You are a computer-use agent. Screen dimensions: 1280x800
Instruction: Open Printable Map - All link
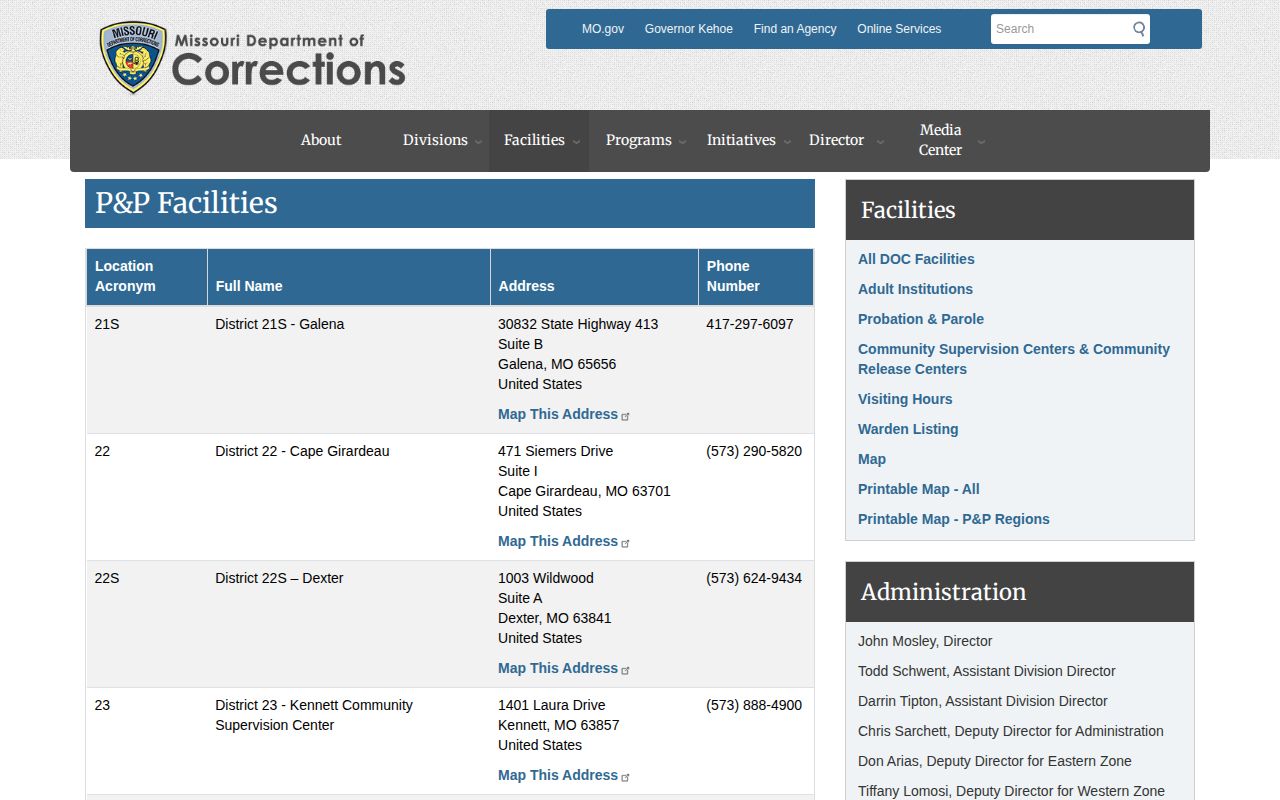point(919,489)
